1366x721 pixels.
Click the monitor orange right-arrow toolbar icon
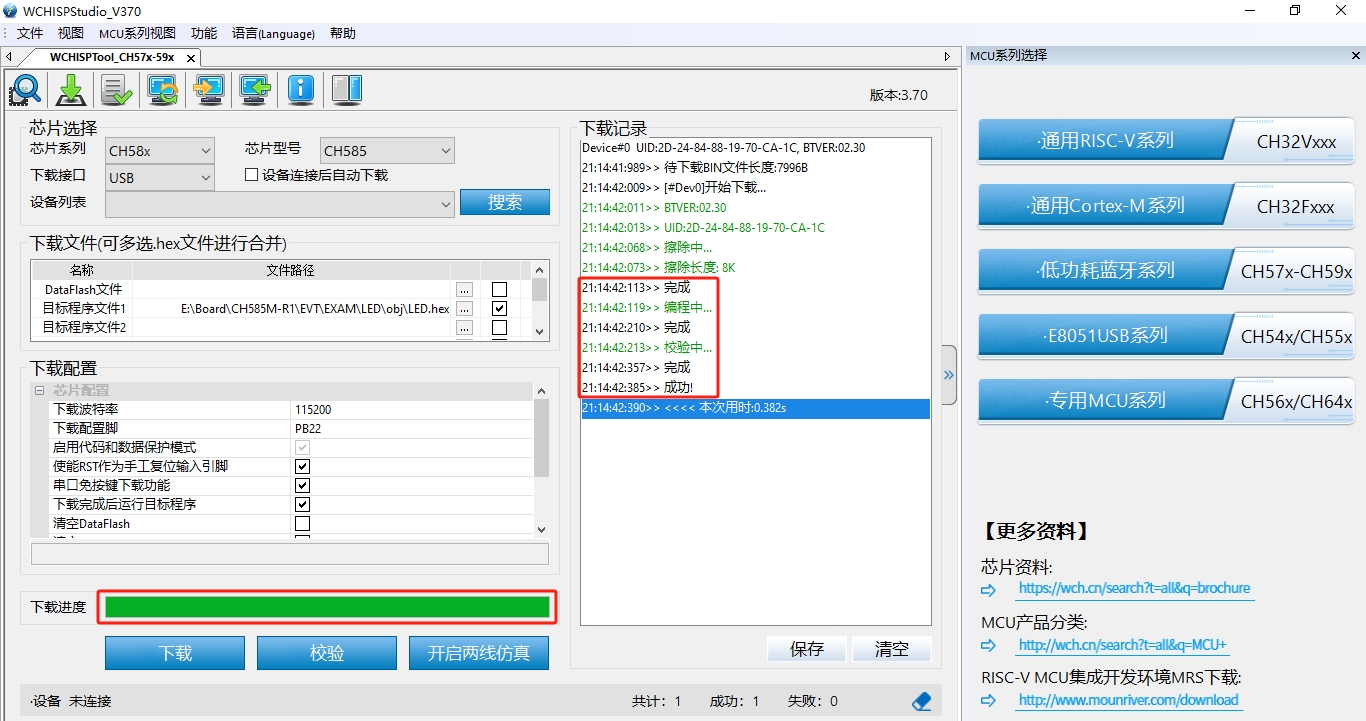[x=209, y=90]
